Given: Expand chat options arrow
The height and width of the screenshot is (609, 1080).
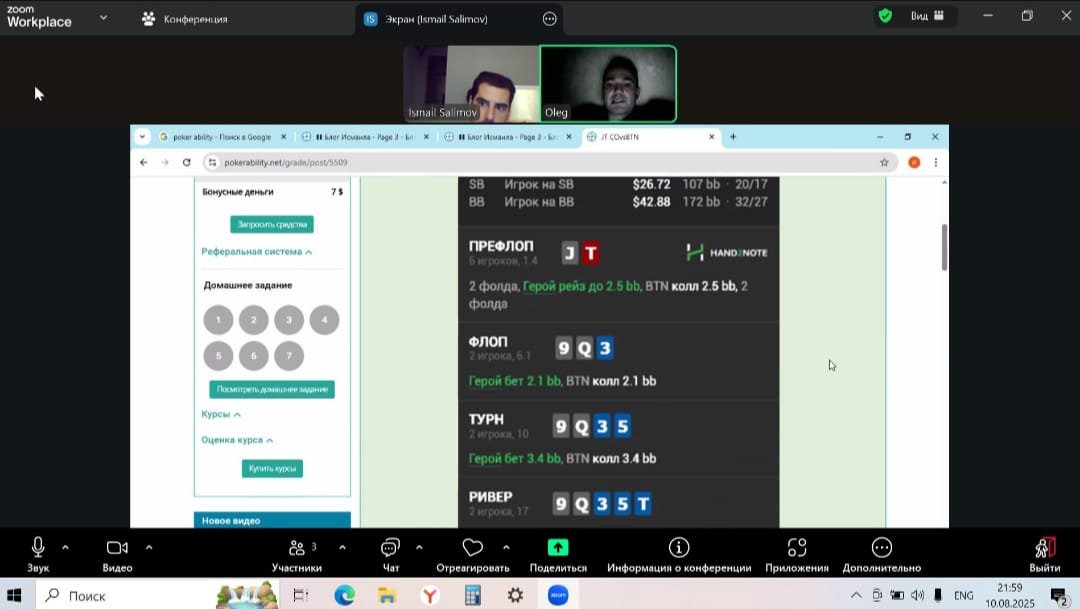Looking at the screenshot, I should [419, 548].
